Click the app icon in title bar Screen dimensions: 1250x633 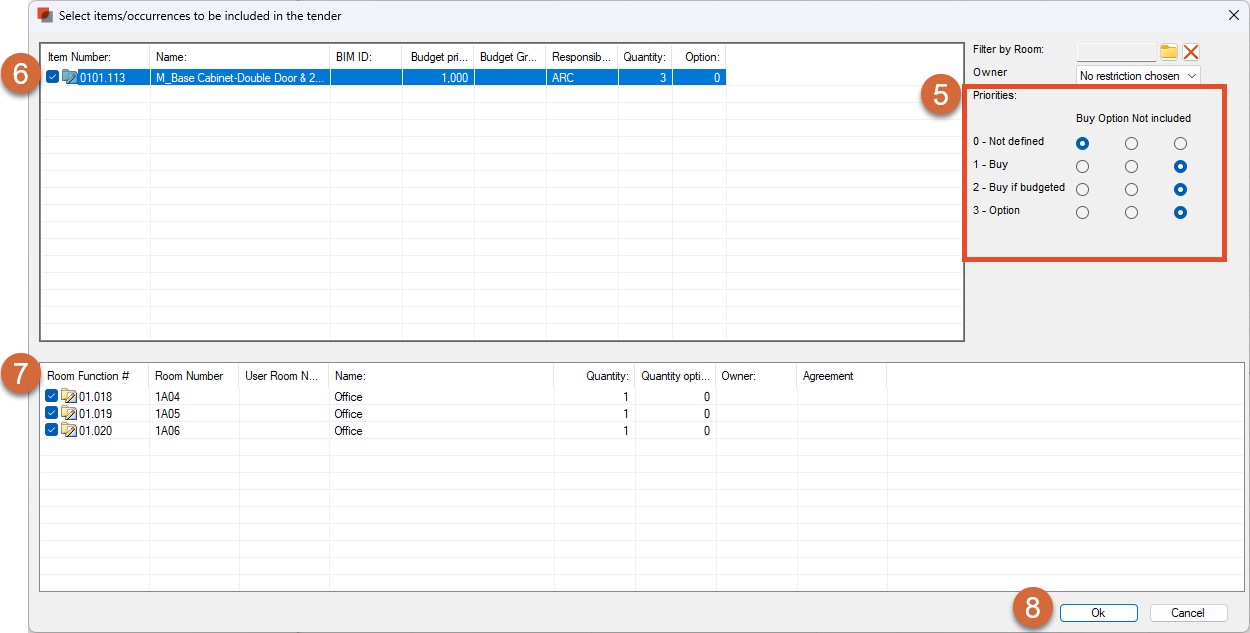pyautogui.click(x=45, y=14)
